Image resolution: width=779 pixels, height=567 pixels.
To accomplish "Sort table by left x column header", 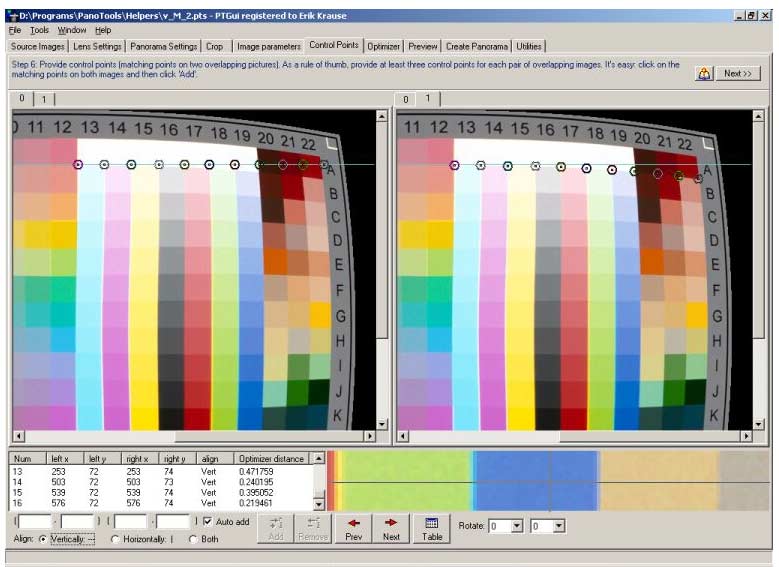I will point(65,459).
